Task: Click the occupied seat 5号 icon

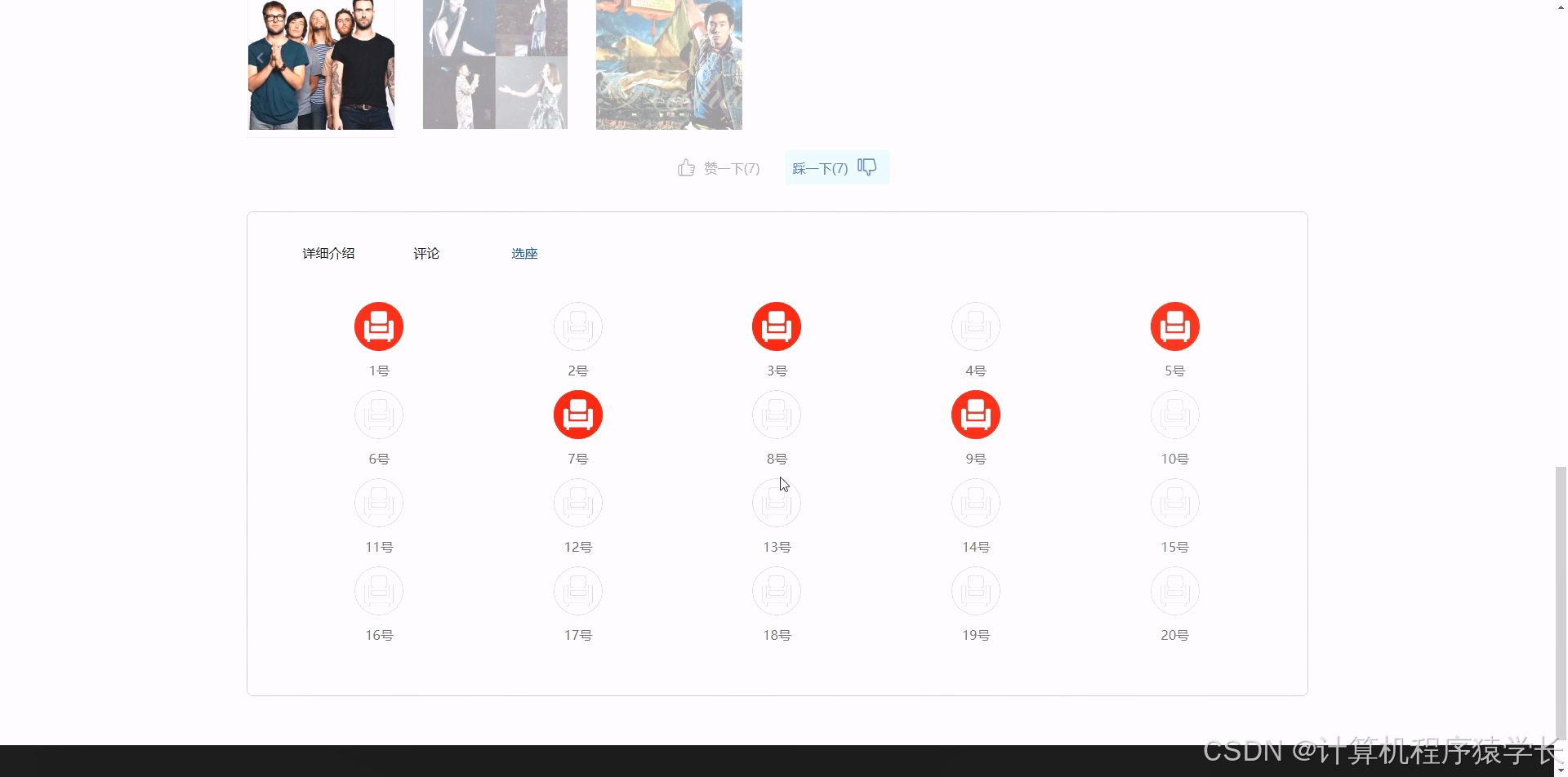Action: 1175,326
